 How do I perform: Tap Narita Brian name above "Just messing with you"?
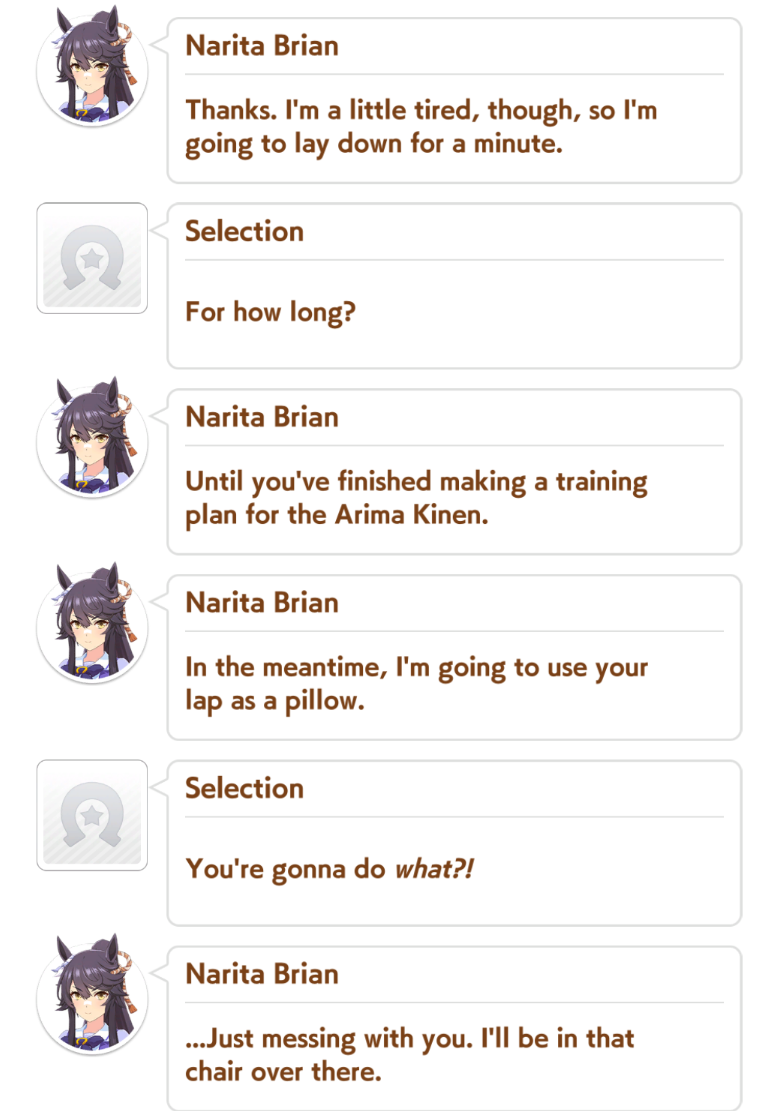coord(262,974)
